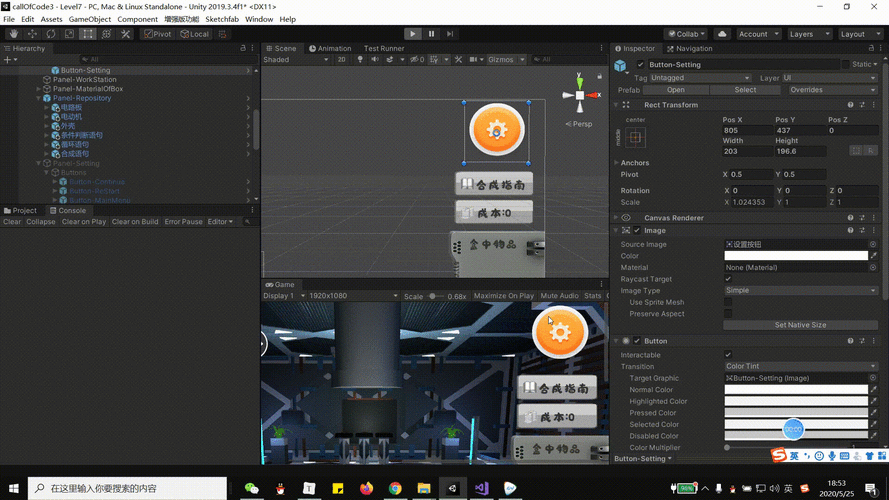Toggle 2D scene view mode
Viewport: 889px width, 500px height.
point(341,60)
